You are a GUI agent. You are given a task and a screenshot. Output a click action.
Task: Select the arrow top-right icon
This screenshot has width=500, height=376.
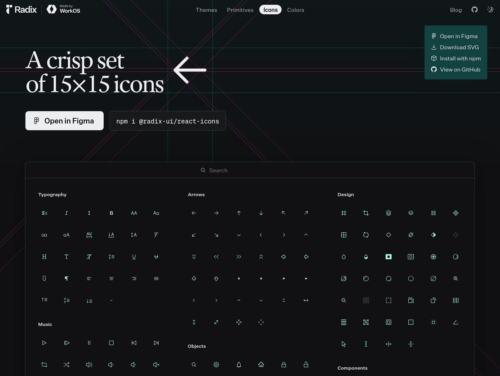(306, 213)
